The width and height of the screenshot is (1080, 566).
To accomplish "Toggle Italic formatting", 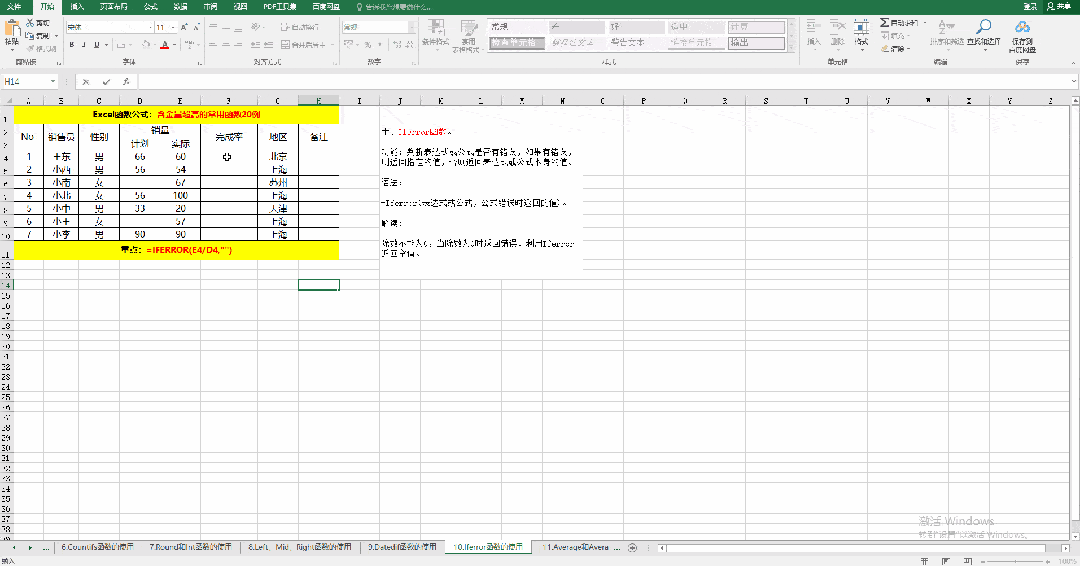I will pos(84,45).
